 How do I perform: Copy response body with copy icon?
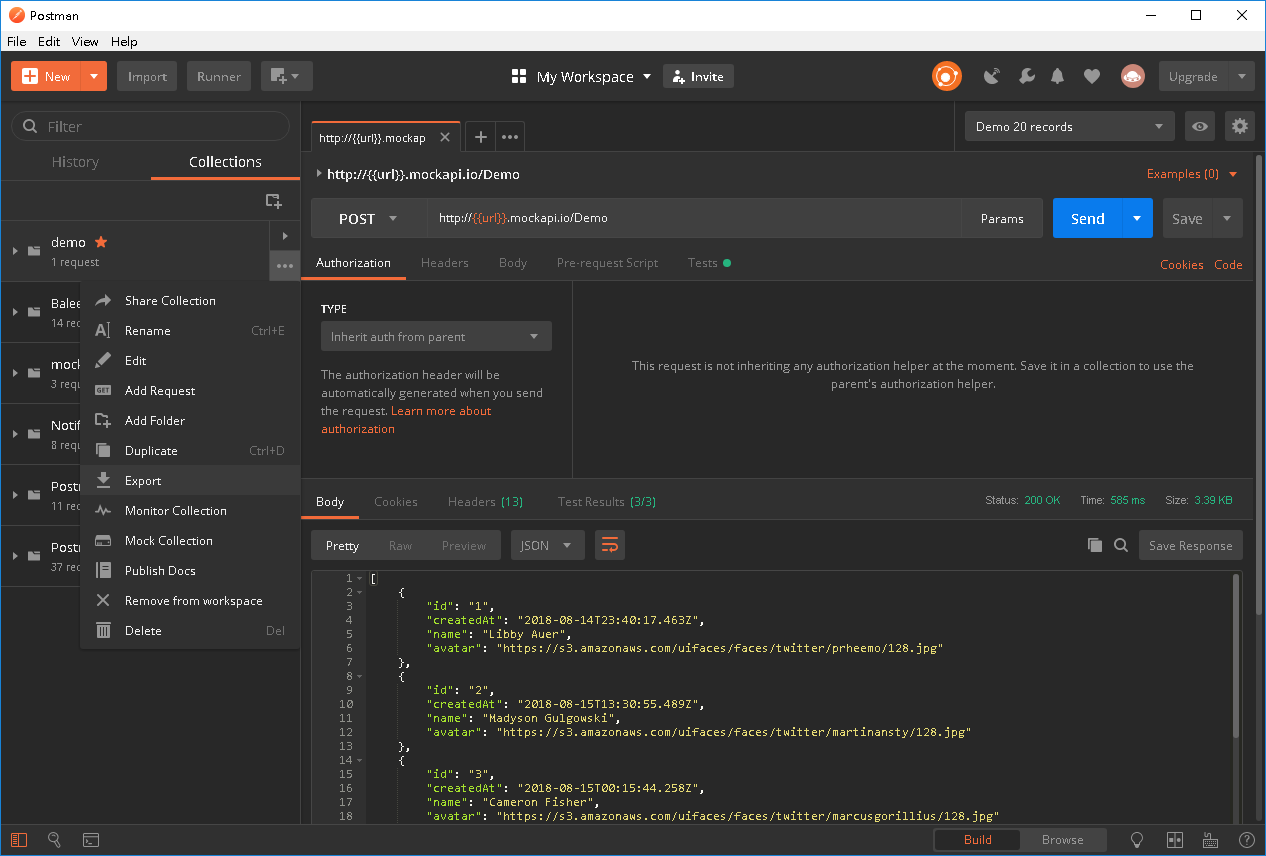tap(1095, 545)
